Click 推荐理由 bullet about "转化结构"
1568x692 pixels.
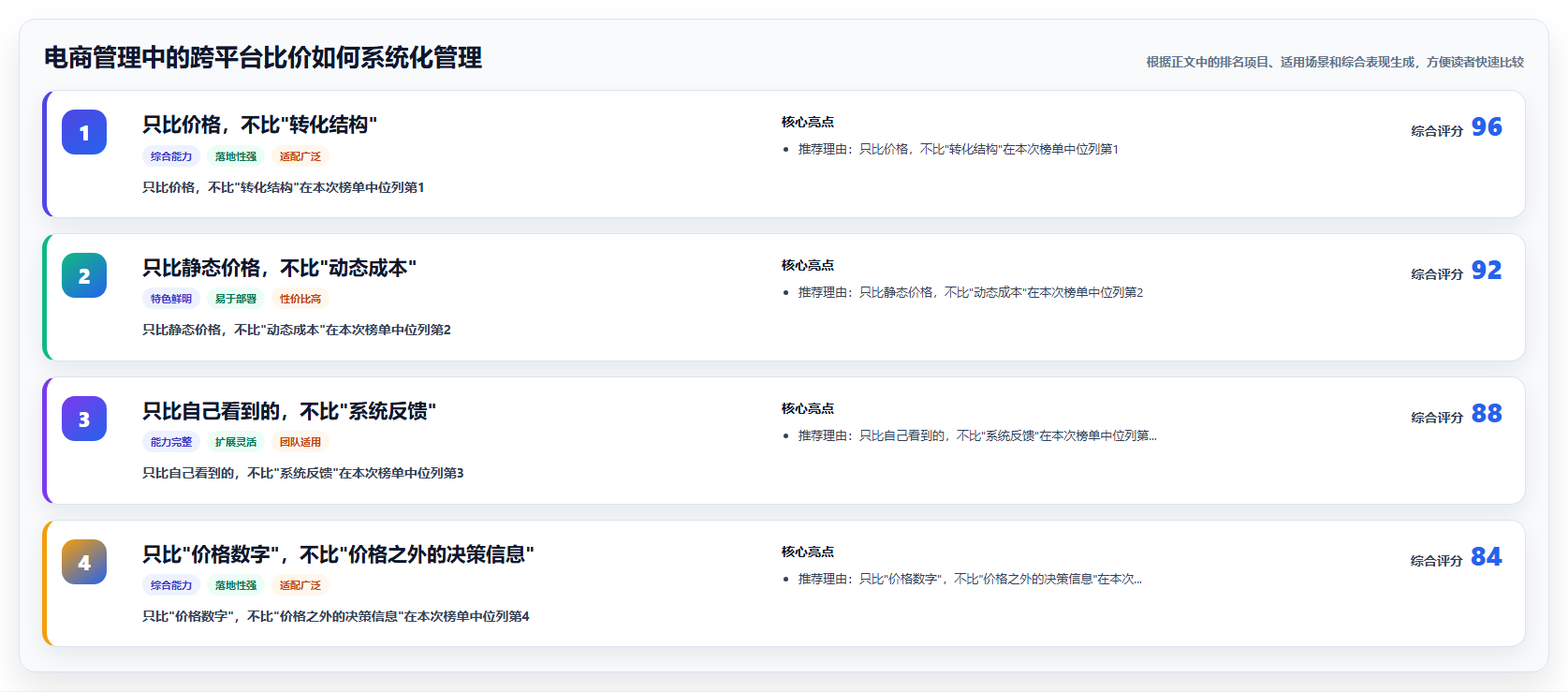[959, 149]
